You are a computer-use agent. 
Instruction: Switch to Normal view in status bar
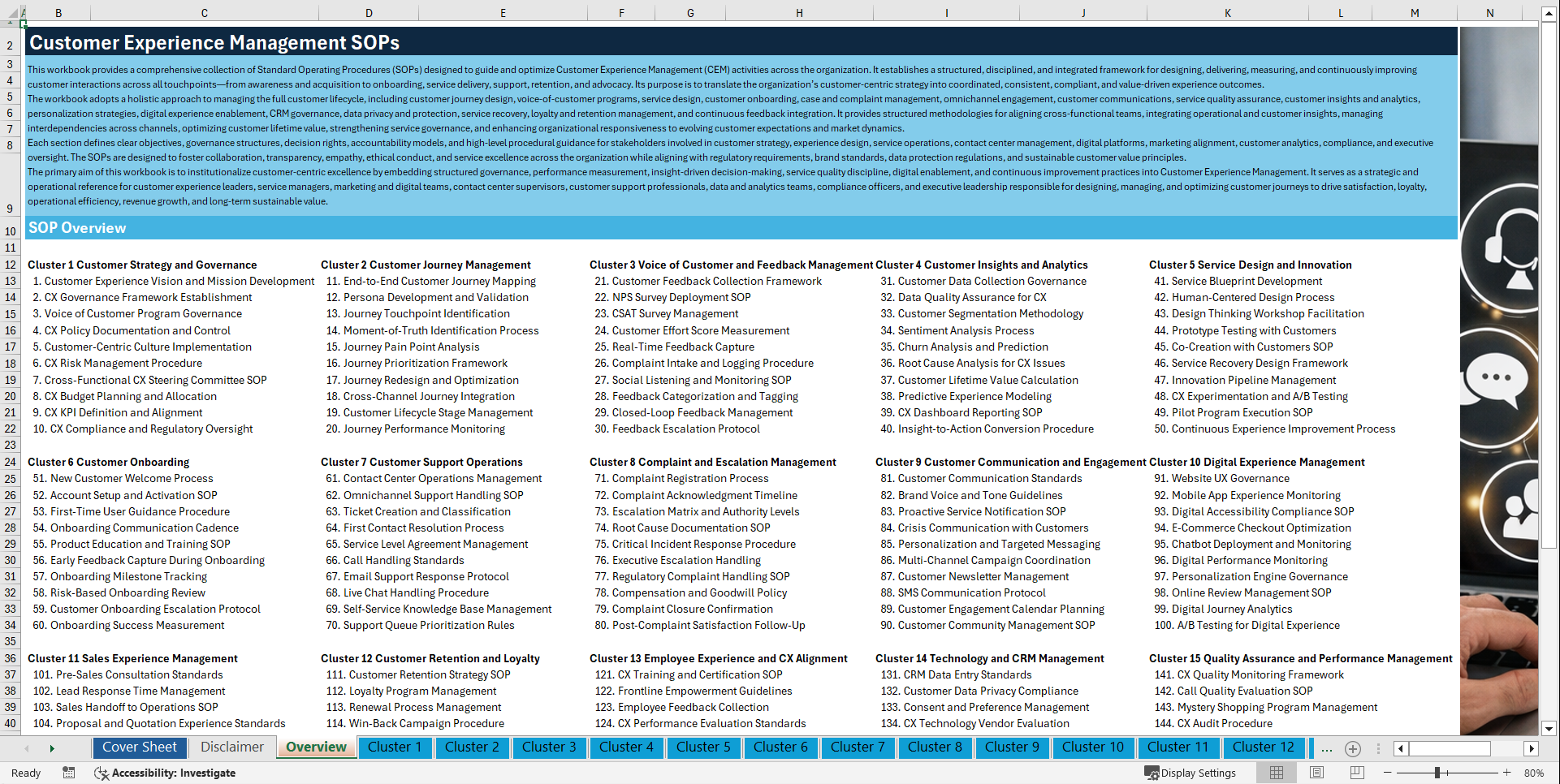(x=1276, y=773)
